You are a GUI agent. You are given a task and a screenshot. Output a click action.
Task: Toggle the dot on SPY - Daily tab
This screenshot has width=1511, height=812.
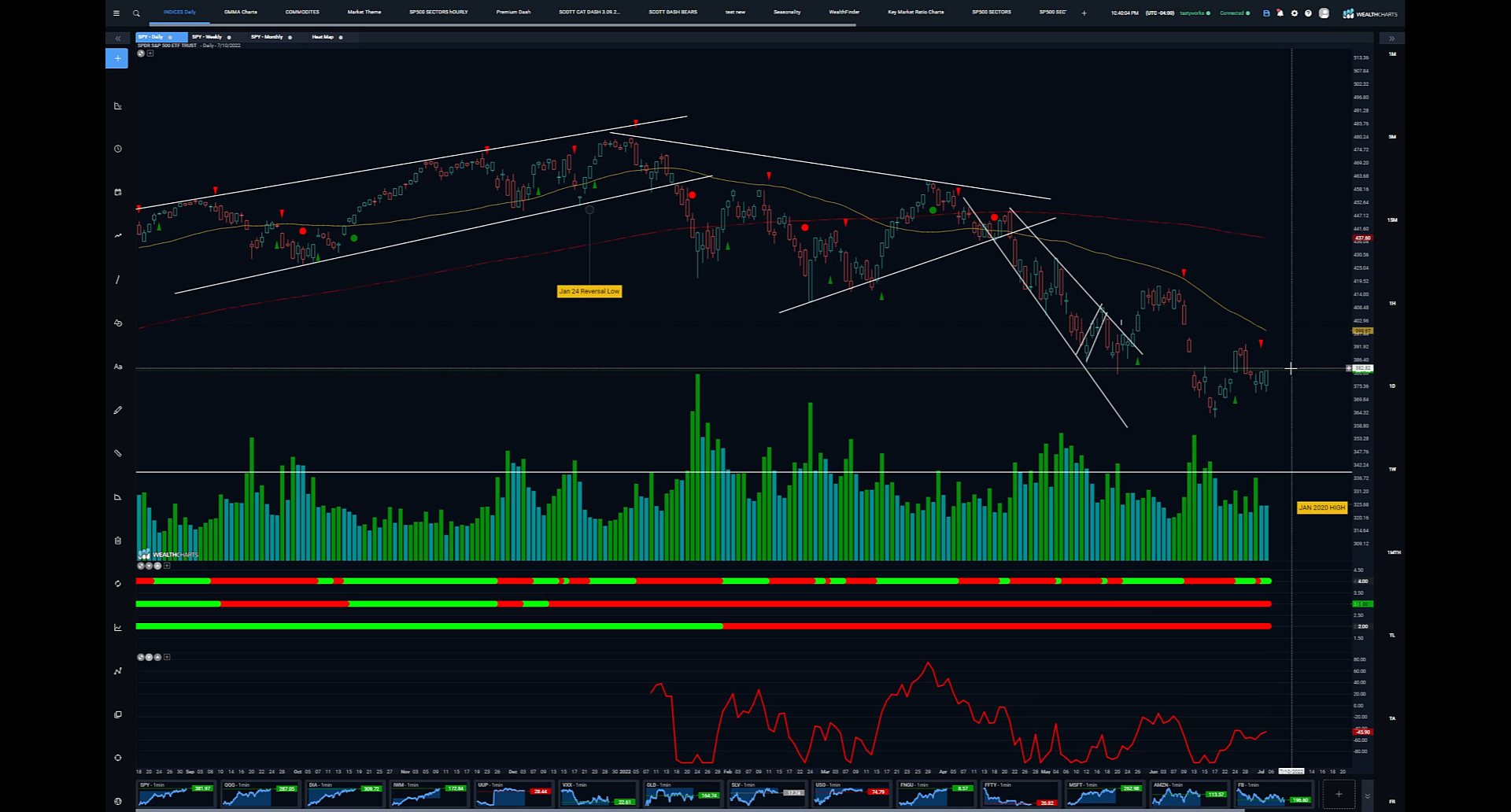point(170,37)
